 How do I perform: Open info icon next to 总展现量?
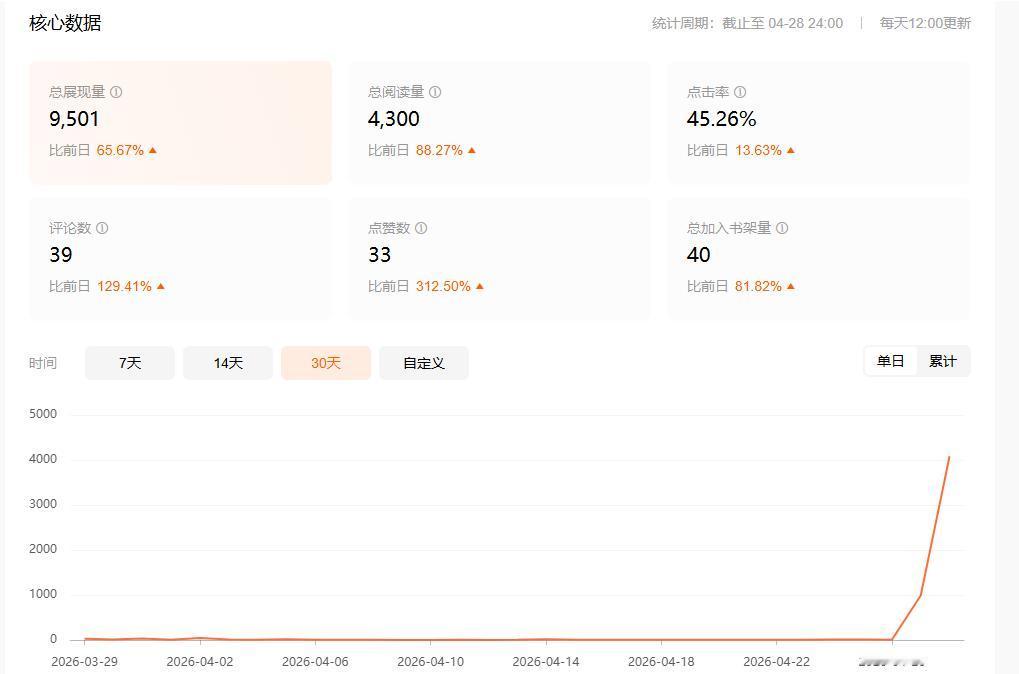[x=116, y=92]
